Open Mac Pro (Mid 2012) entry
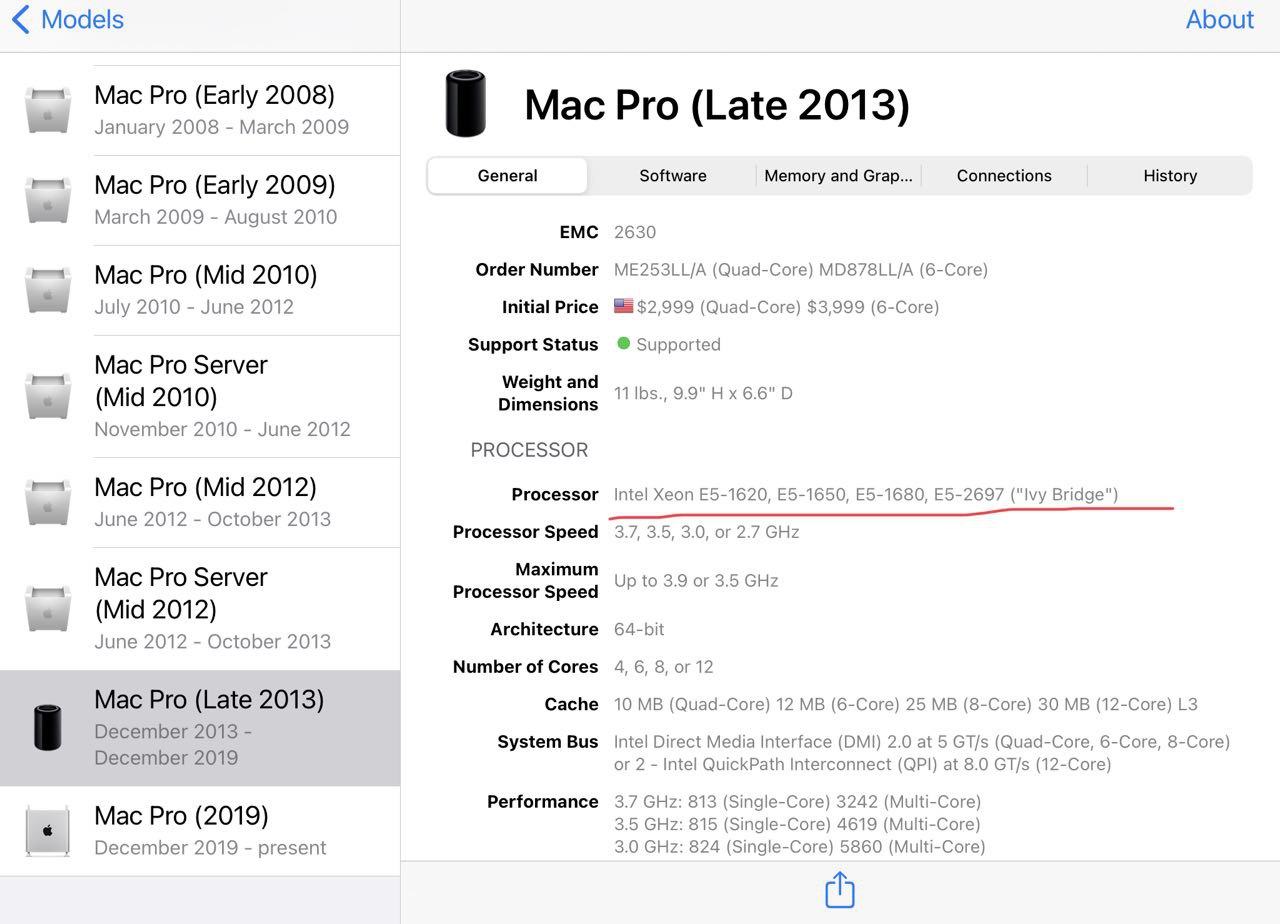This screenshot has height=924, width=1280. point(200,502)
